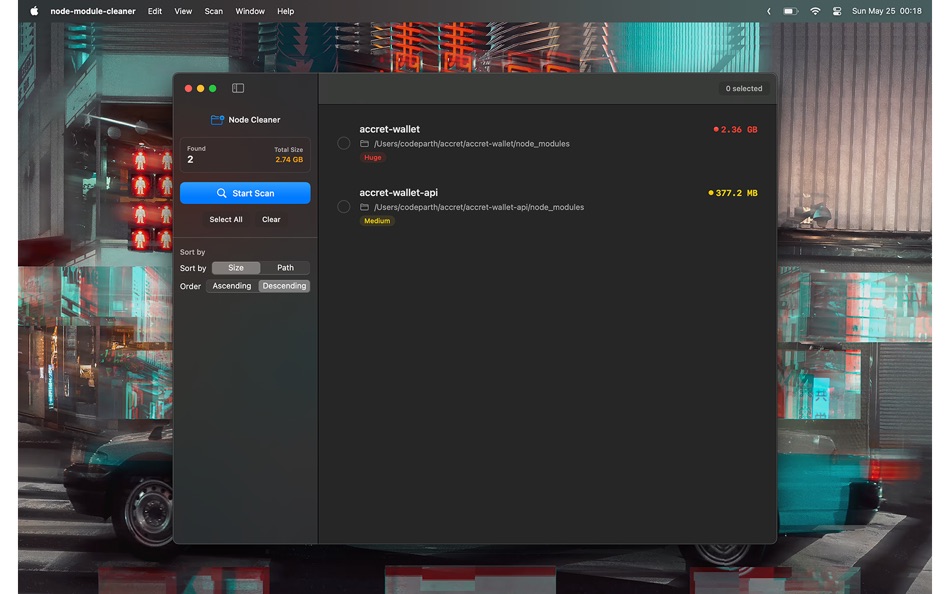Set order to Descending

click(x=284, y=286)
